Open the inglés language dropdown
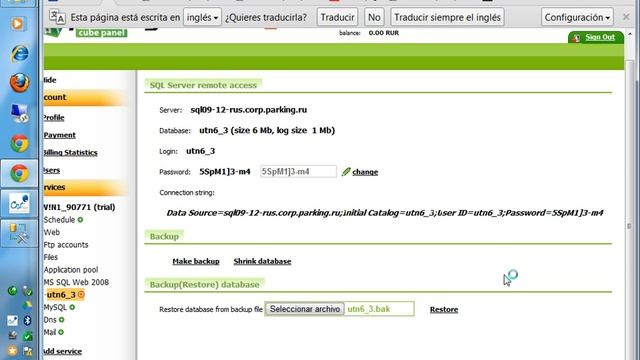 [x=202, y=17]
